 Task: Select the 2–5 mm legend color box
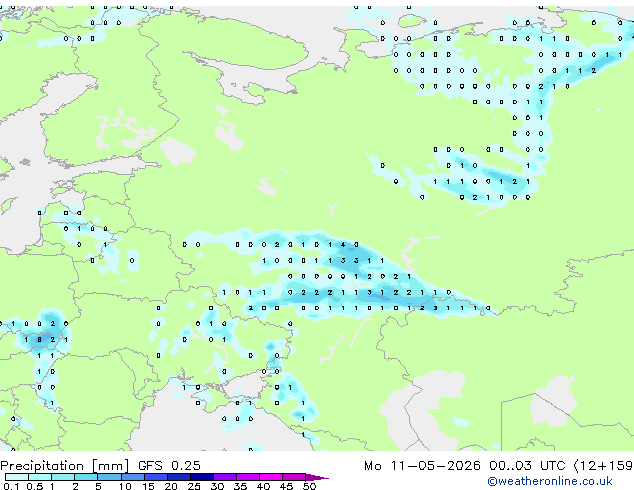86,477
